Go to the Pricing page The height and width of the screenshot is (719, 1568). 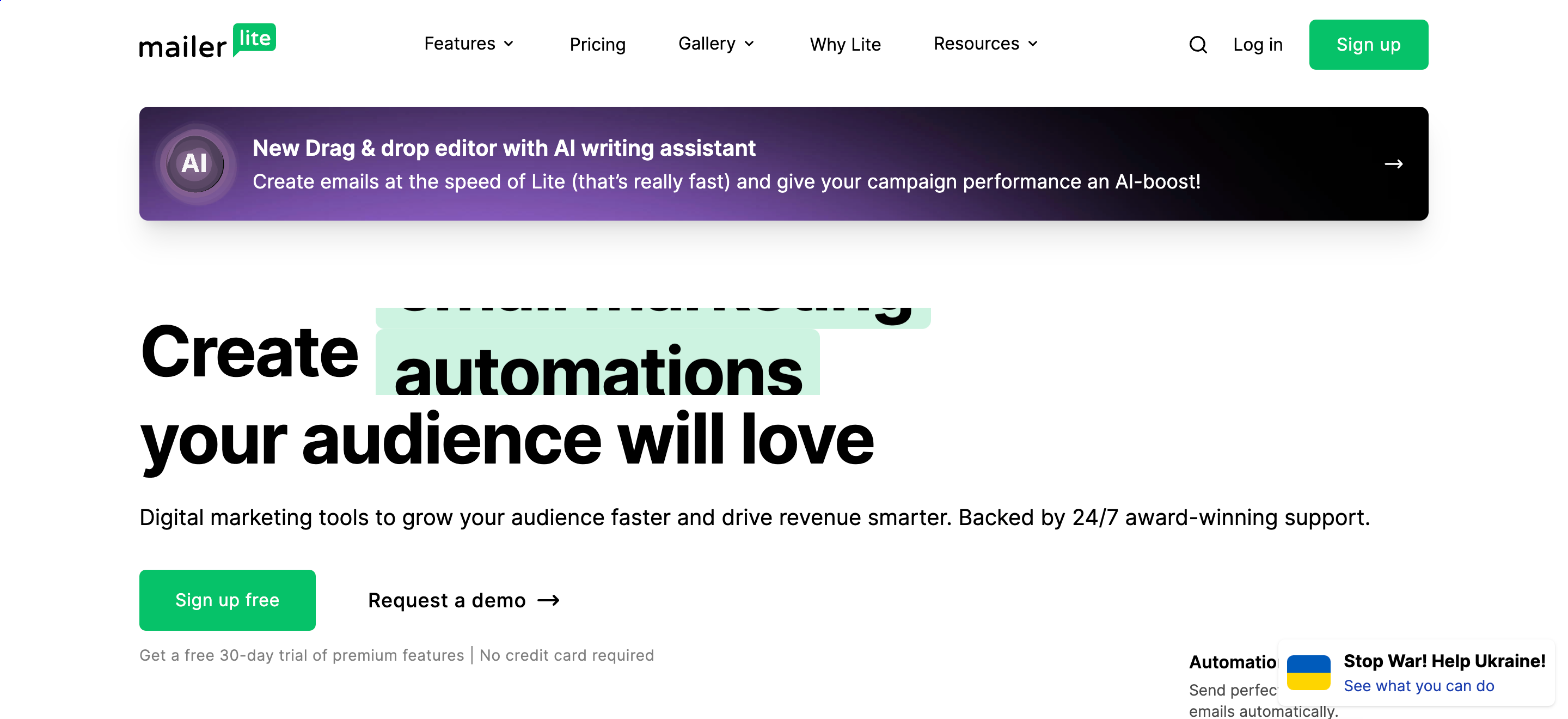(x=597, y=45)
